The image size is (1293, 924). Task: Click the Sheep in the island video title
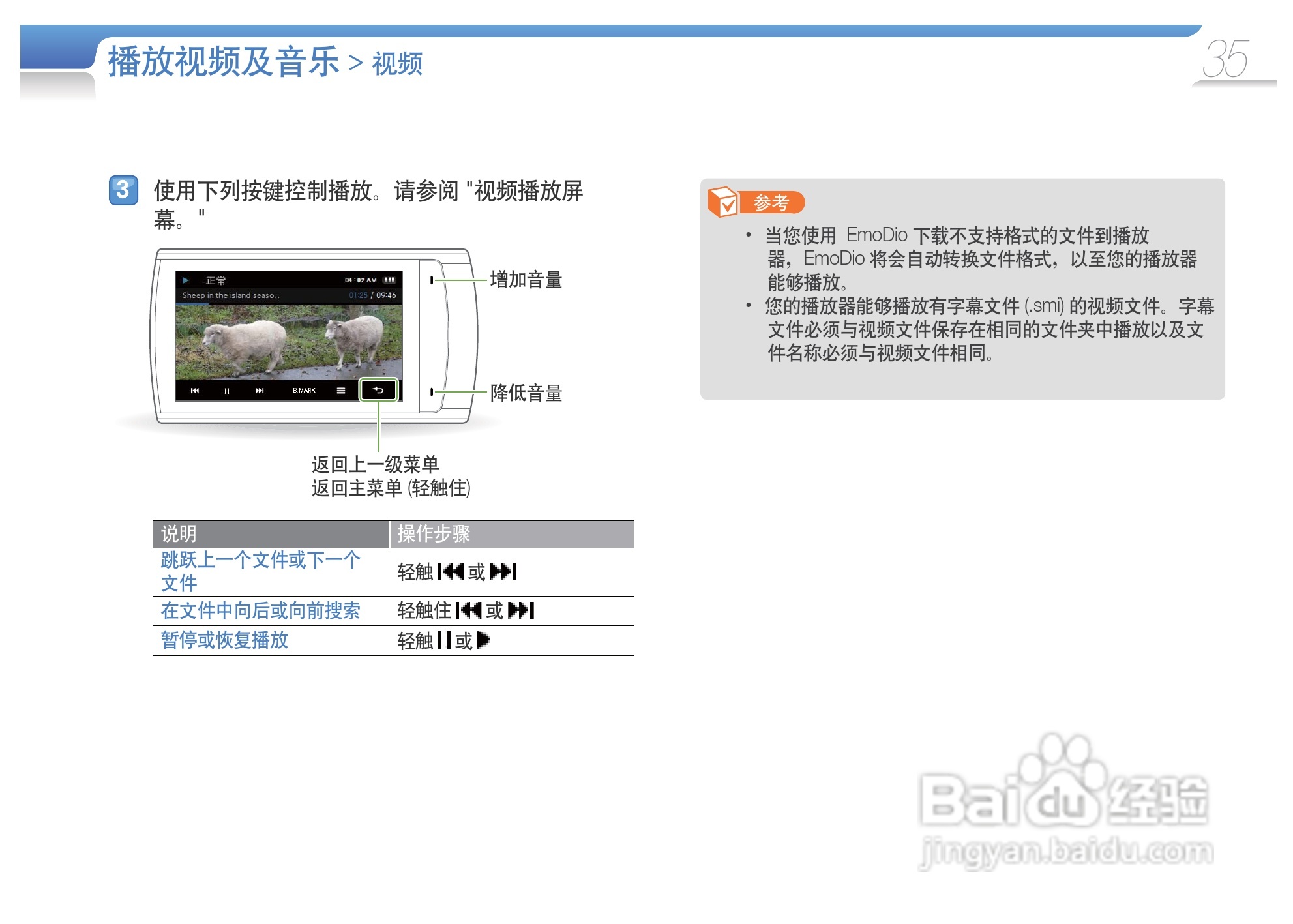[x=231, y=295]
